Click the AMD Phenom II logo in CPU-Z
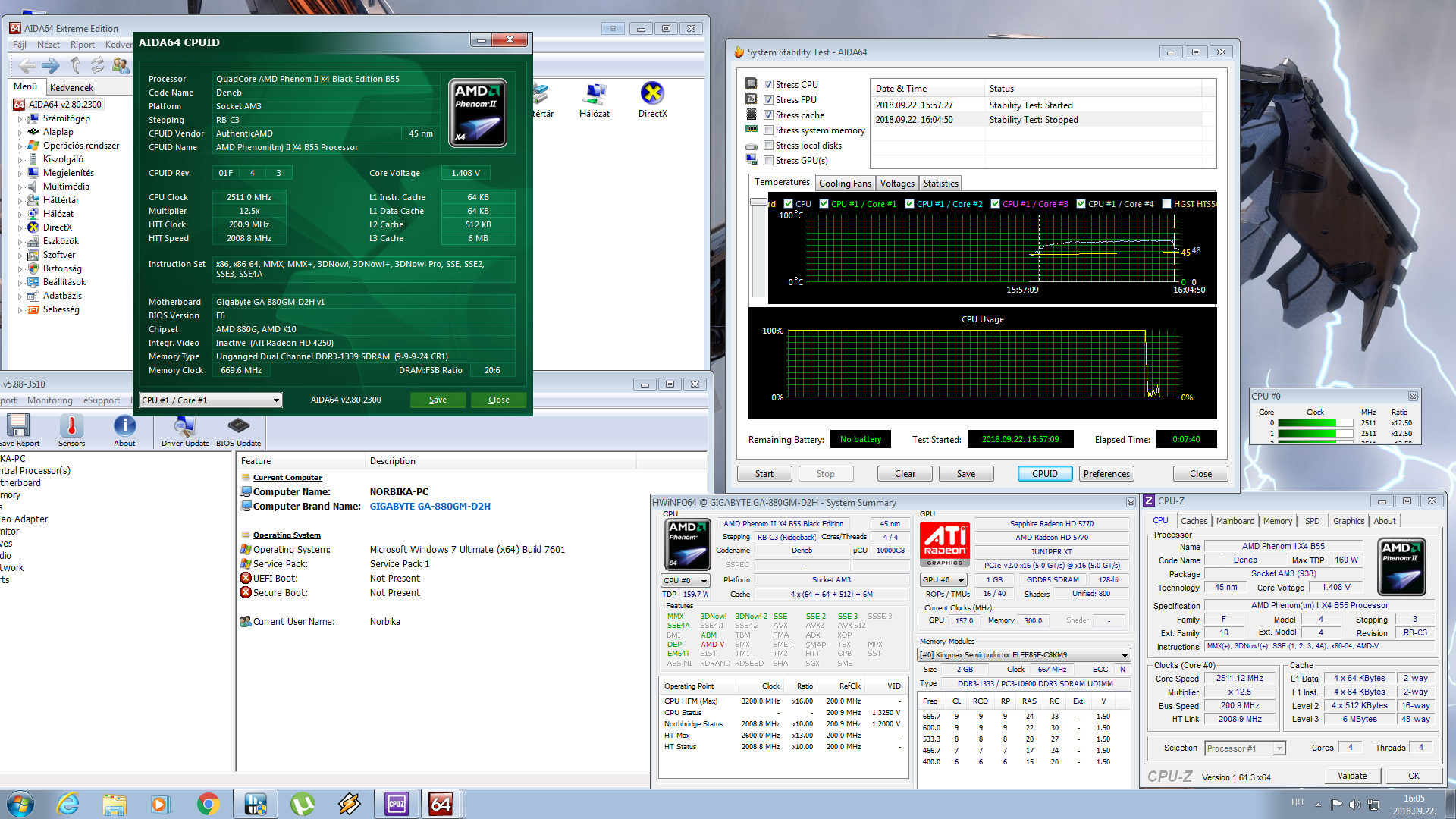The width and height of the screenshot is (1456, 819). tap(1401, 566)
